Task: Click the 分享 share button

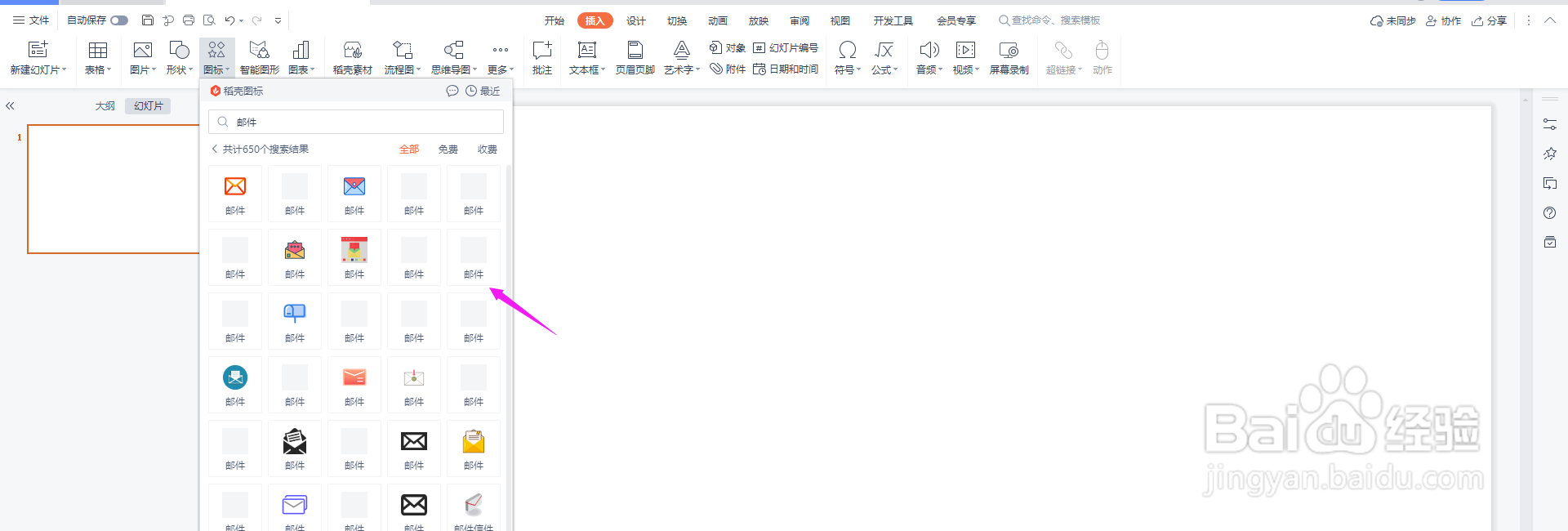Action: point(1489,20)
